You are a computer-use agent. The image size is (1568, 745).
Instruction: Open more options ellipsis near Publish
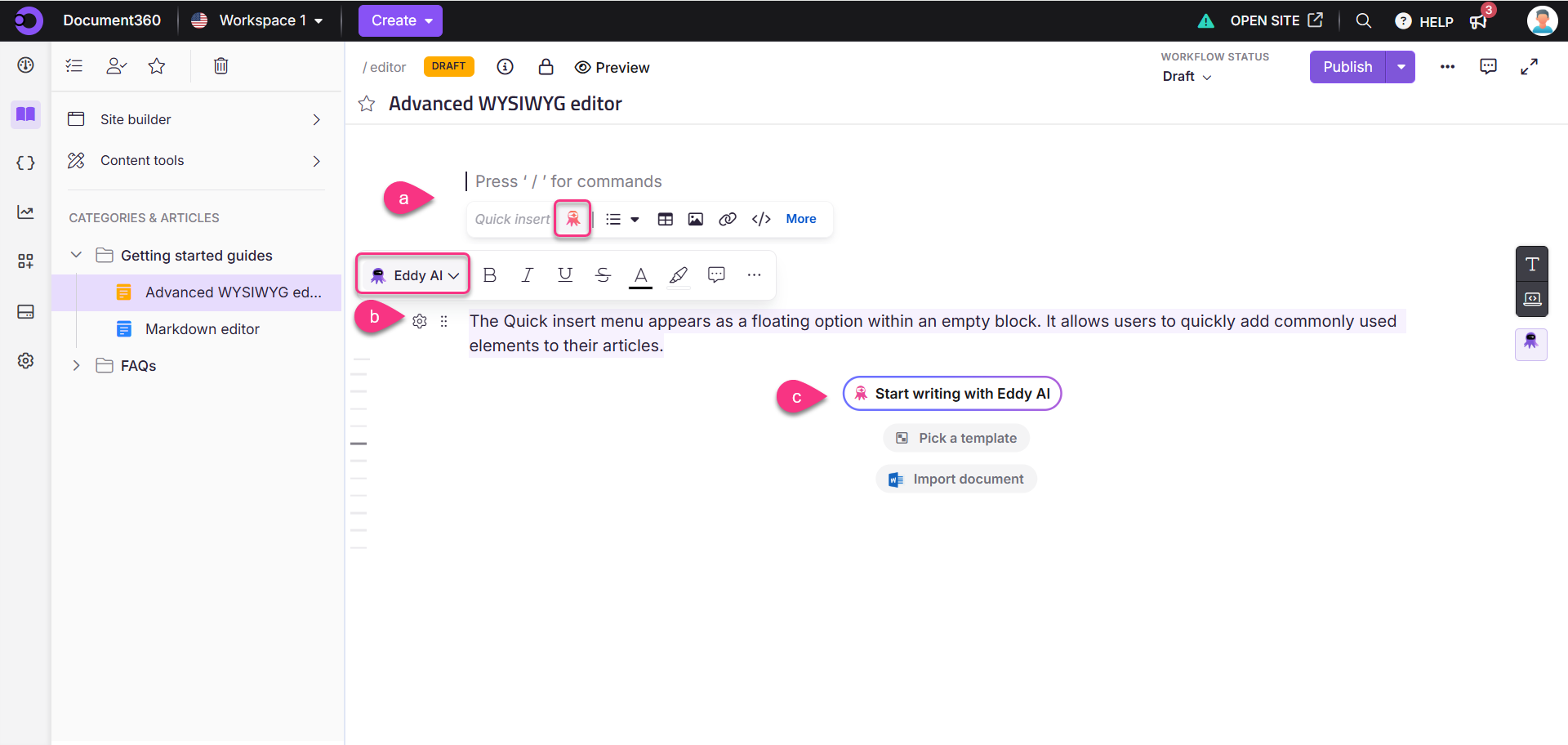(1447, 67)
